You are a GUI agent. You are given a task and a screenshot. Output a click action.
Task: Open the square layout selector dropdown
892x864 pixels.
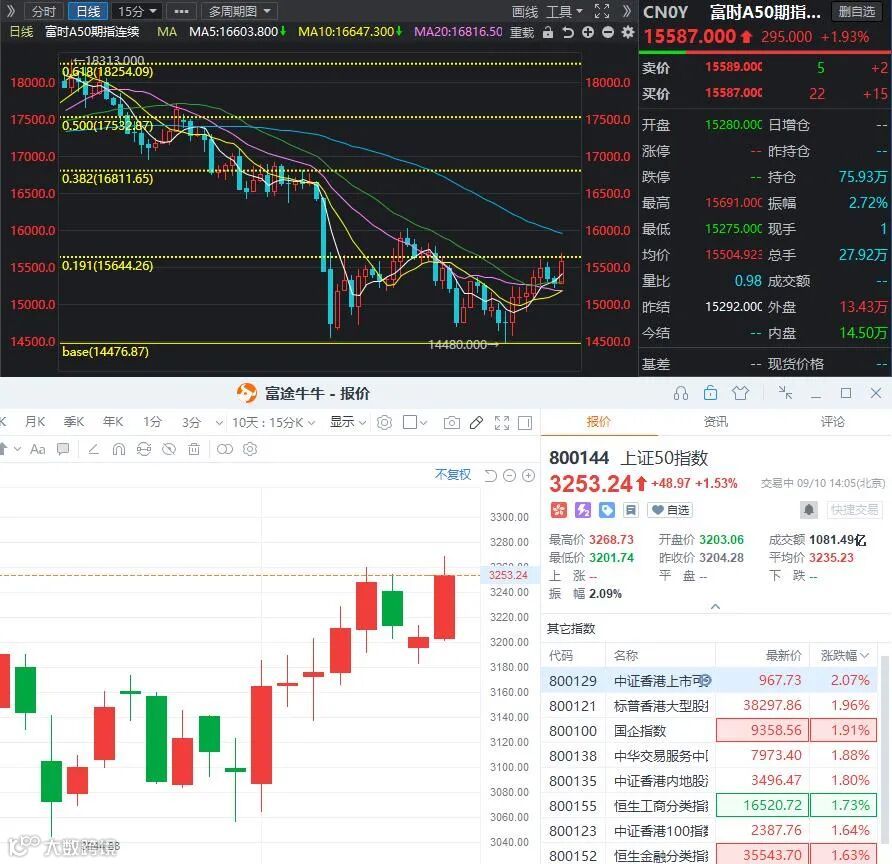[415, 423]
